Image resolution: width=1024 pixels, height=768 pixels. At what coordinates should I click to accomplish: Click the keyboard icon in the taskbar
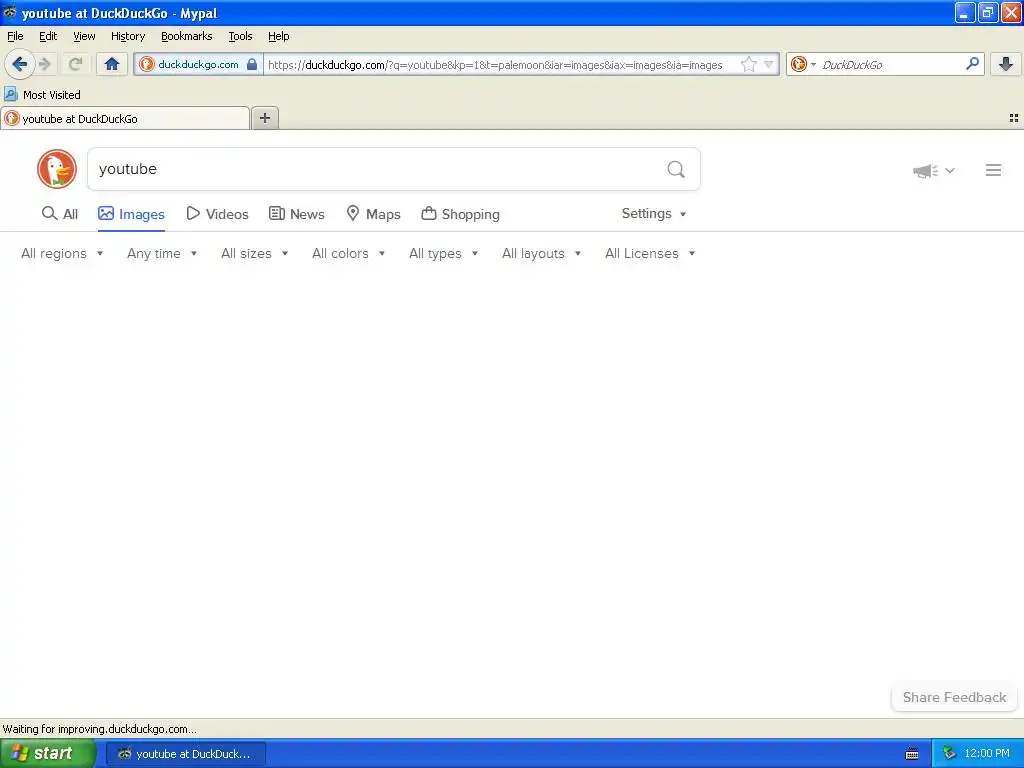point(912,754)
